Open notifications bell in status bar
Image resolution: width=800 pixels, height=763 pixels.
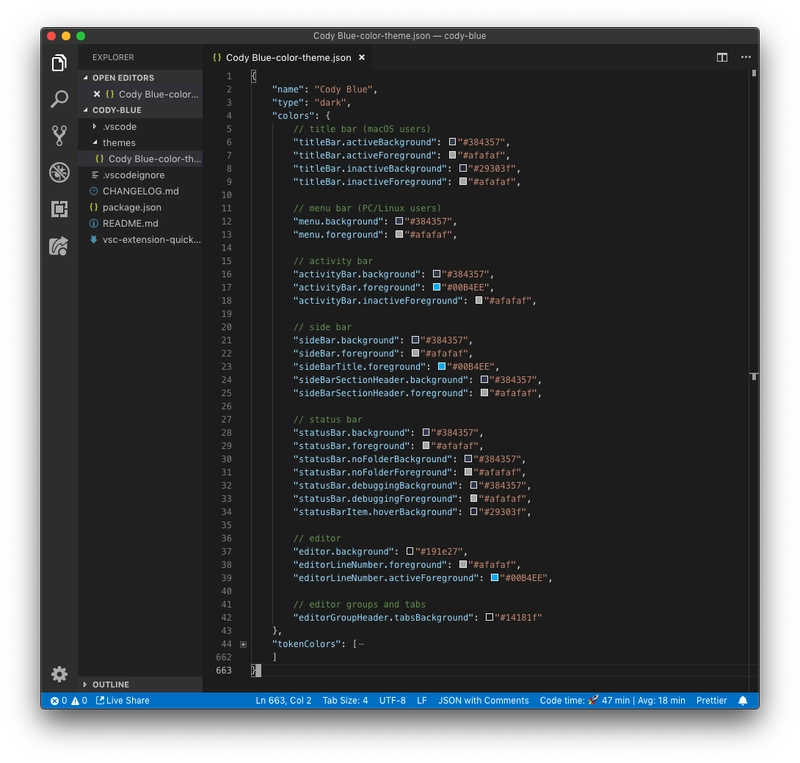[x=743, y=701]
